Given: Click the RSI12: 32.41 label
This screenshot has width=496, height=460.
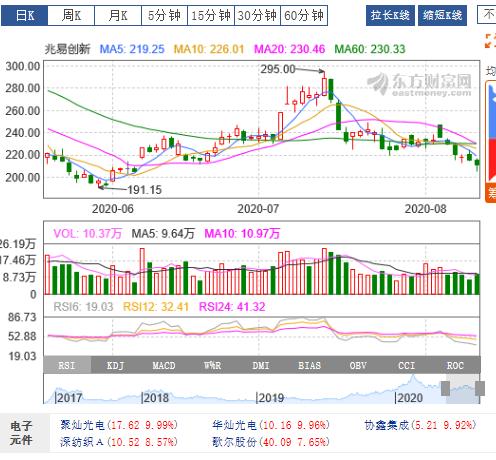Looking at the screenshot, I should coord(156,307).
